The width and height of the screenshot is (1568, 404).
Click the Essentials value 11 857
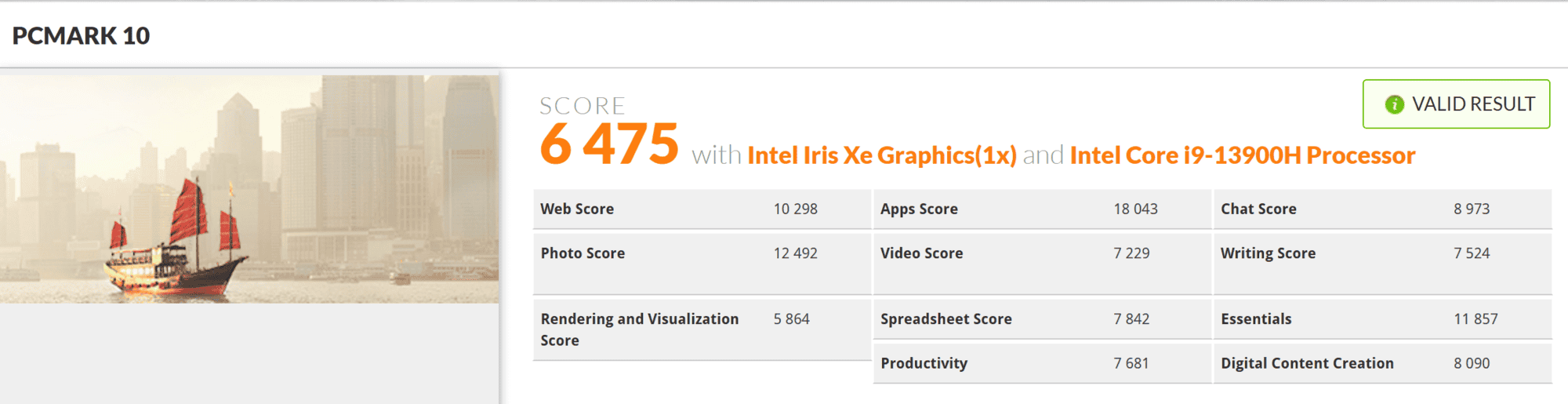click(x=1475, y=319)
